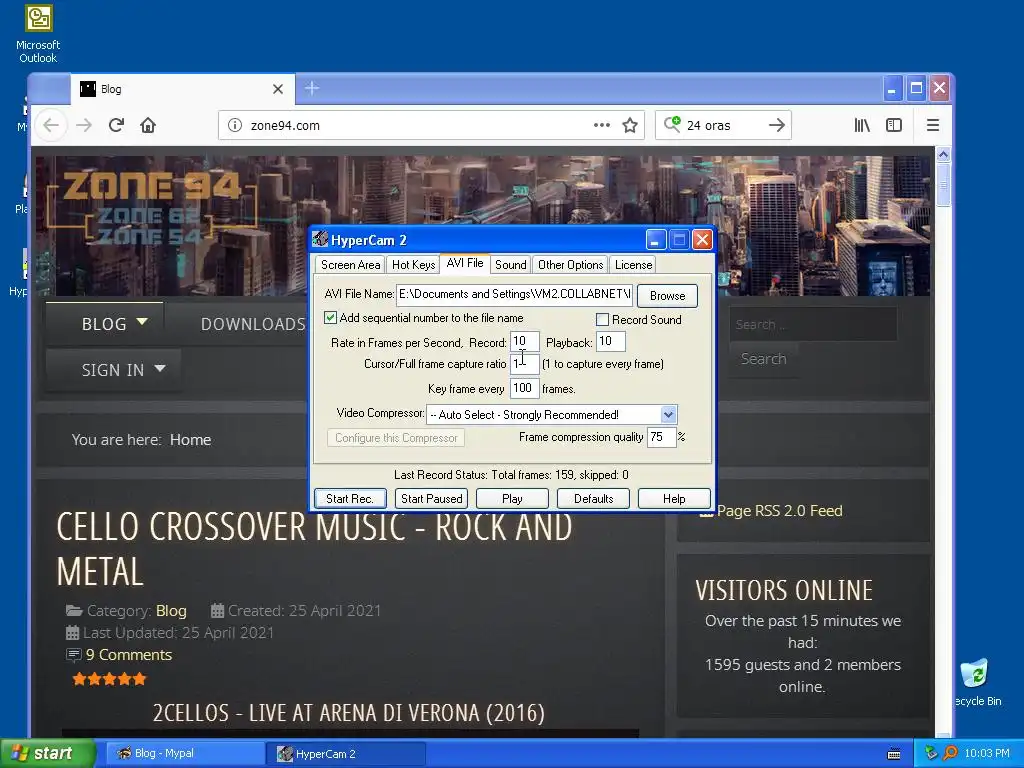The image size is (1024, 768).
Task: Click the browser search box with 24 oras
Action: 724,125
